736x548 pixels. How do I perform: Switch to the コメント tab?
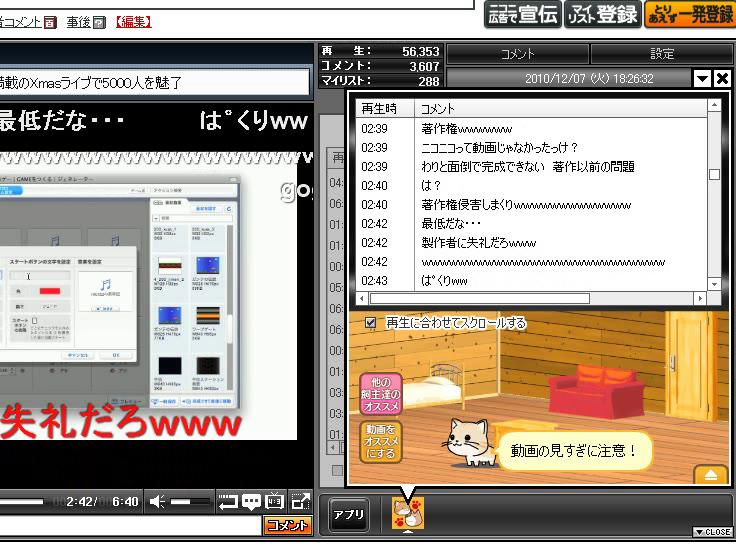coord(518,54)
